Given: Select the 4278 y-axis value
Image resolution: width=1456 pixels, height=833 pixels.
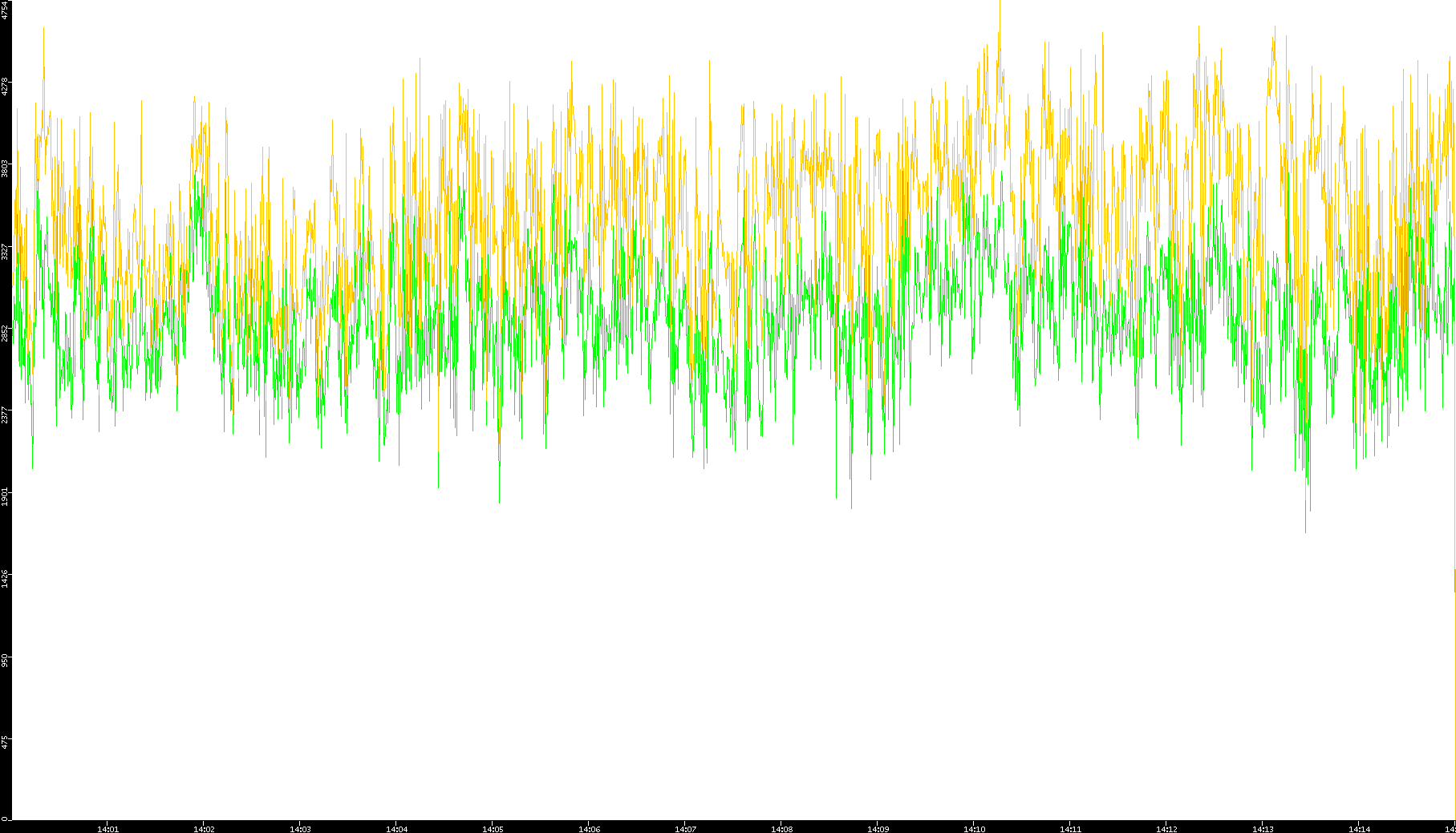Looking at the screenshot, I should point(5,86).
